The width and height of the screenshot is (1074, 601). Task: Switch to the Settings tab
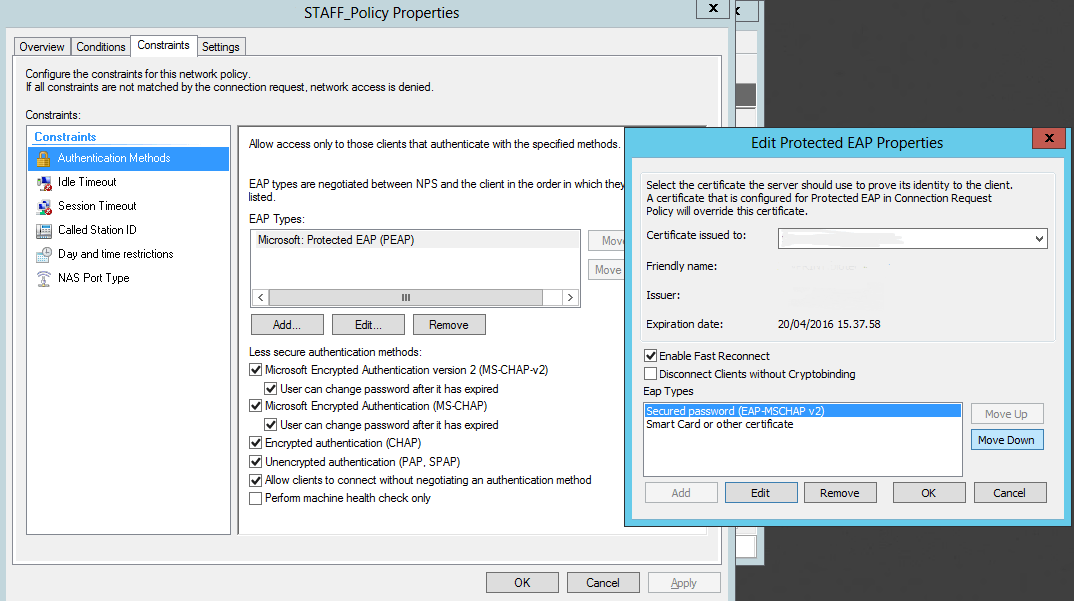(x=221, y=47)
